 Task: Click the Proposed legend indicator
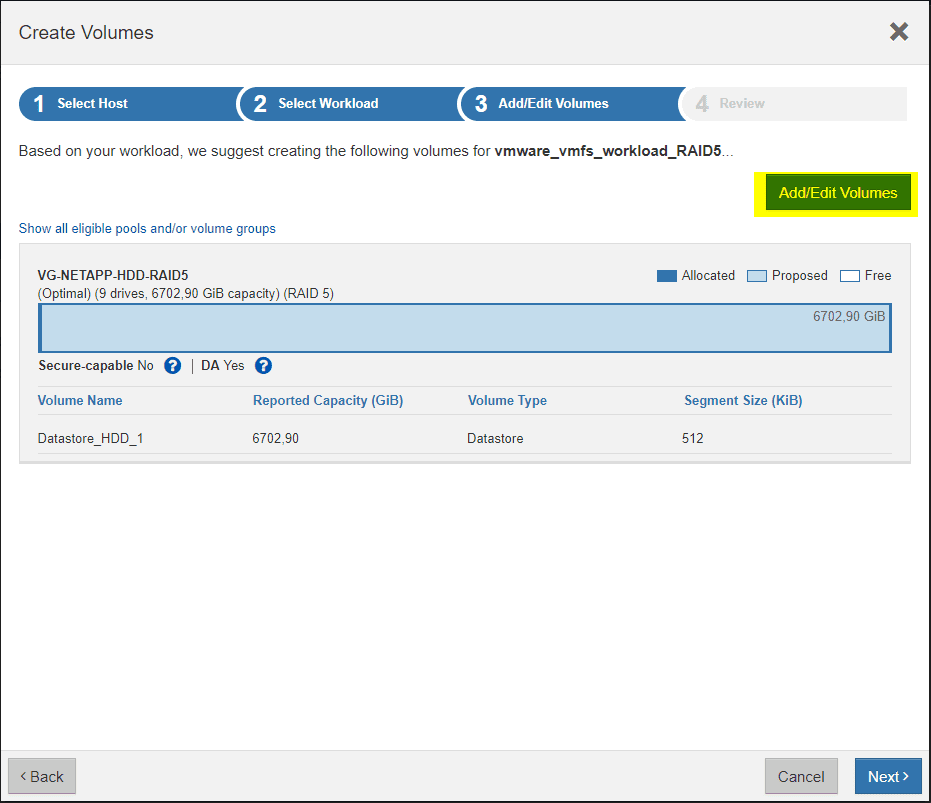coord(756,275)
